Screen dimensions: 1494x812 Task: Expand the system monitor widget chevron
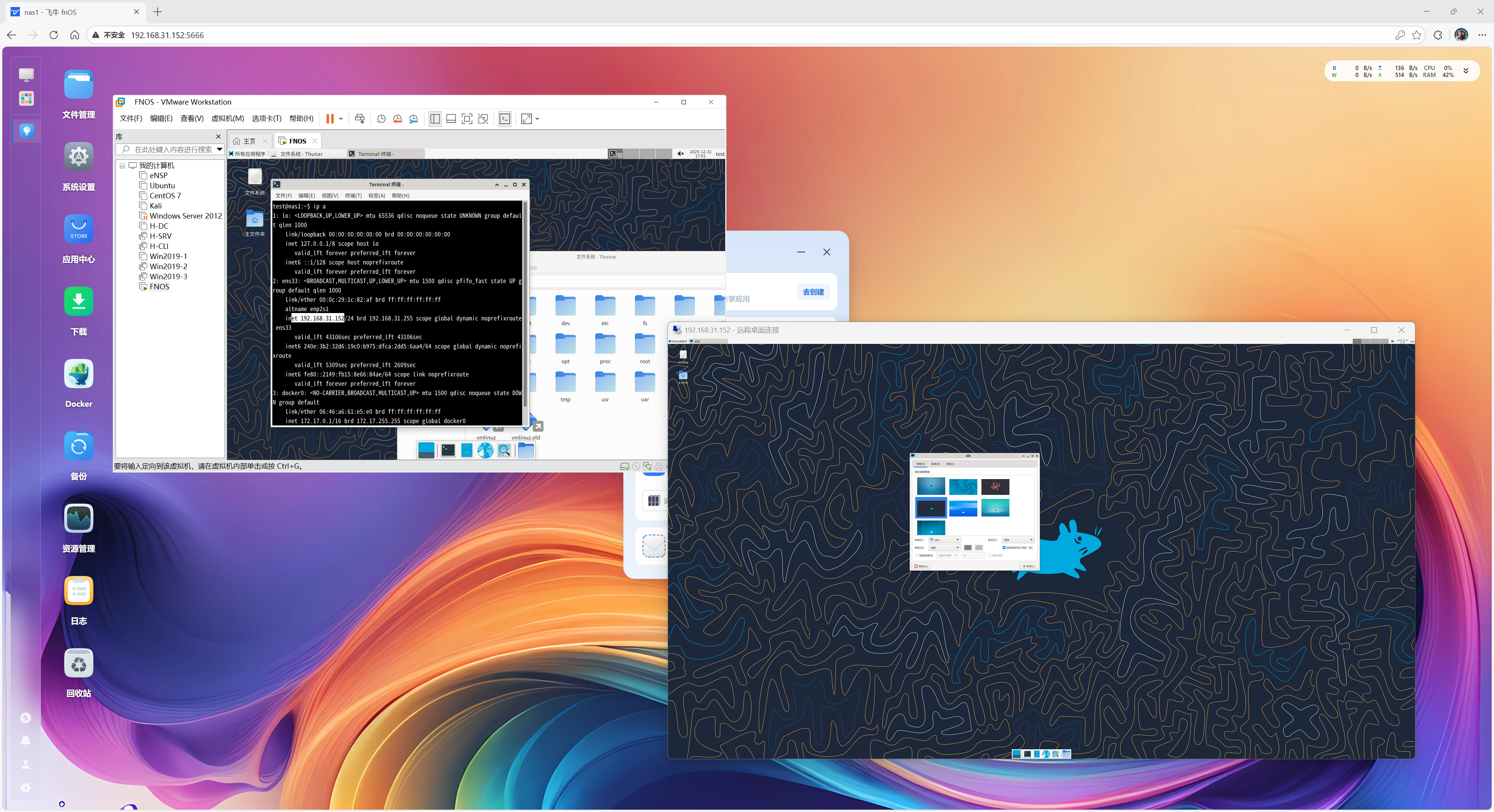tap(1466, 71)
